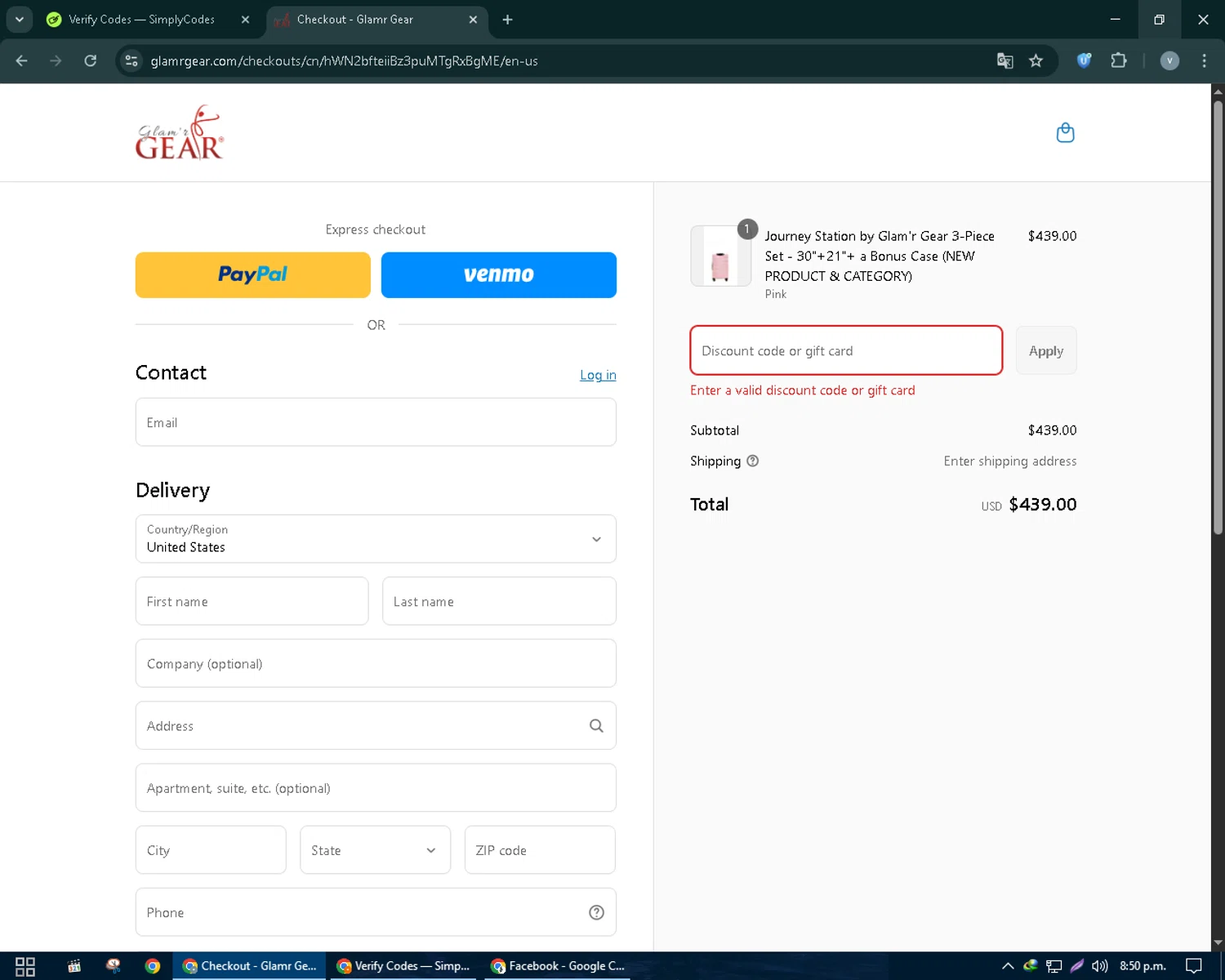The width and height of the screenshot is (1225, 980).
Task: Click the phone field help icon
Action: click(596, 912)
